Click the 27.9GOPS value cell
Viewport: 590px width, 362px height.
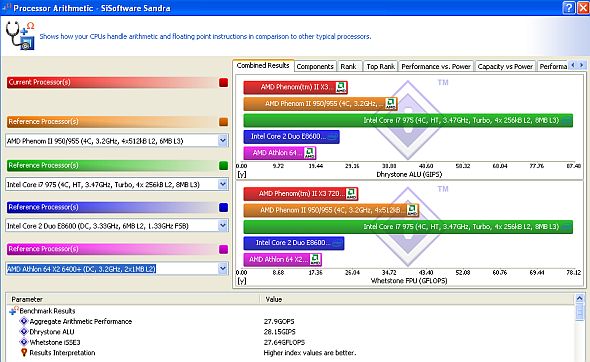tap(279, 321)
